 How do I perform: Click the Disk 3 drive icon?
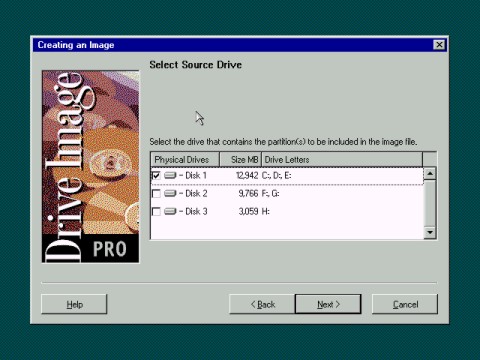coord(170,211)
